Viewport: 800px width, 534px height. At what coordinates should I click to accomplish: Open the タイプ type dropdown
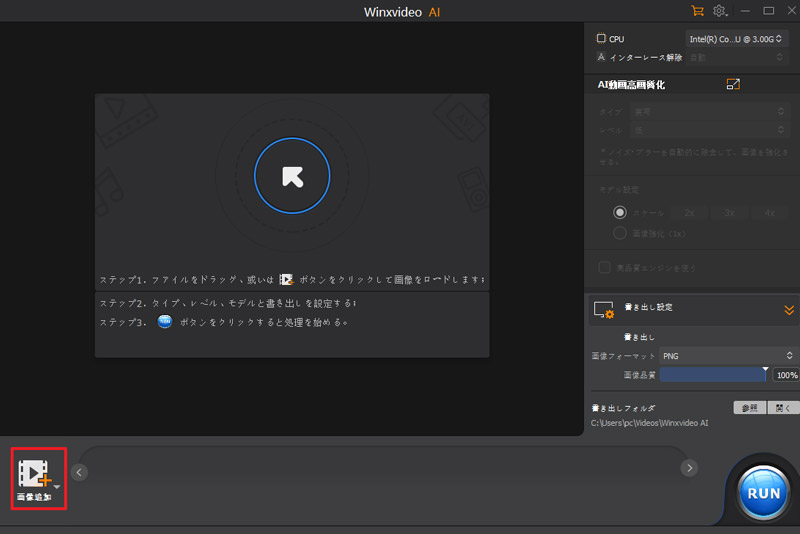pyautogui.click(x=709, y=112)
